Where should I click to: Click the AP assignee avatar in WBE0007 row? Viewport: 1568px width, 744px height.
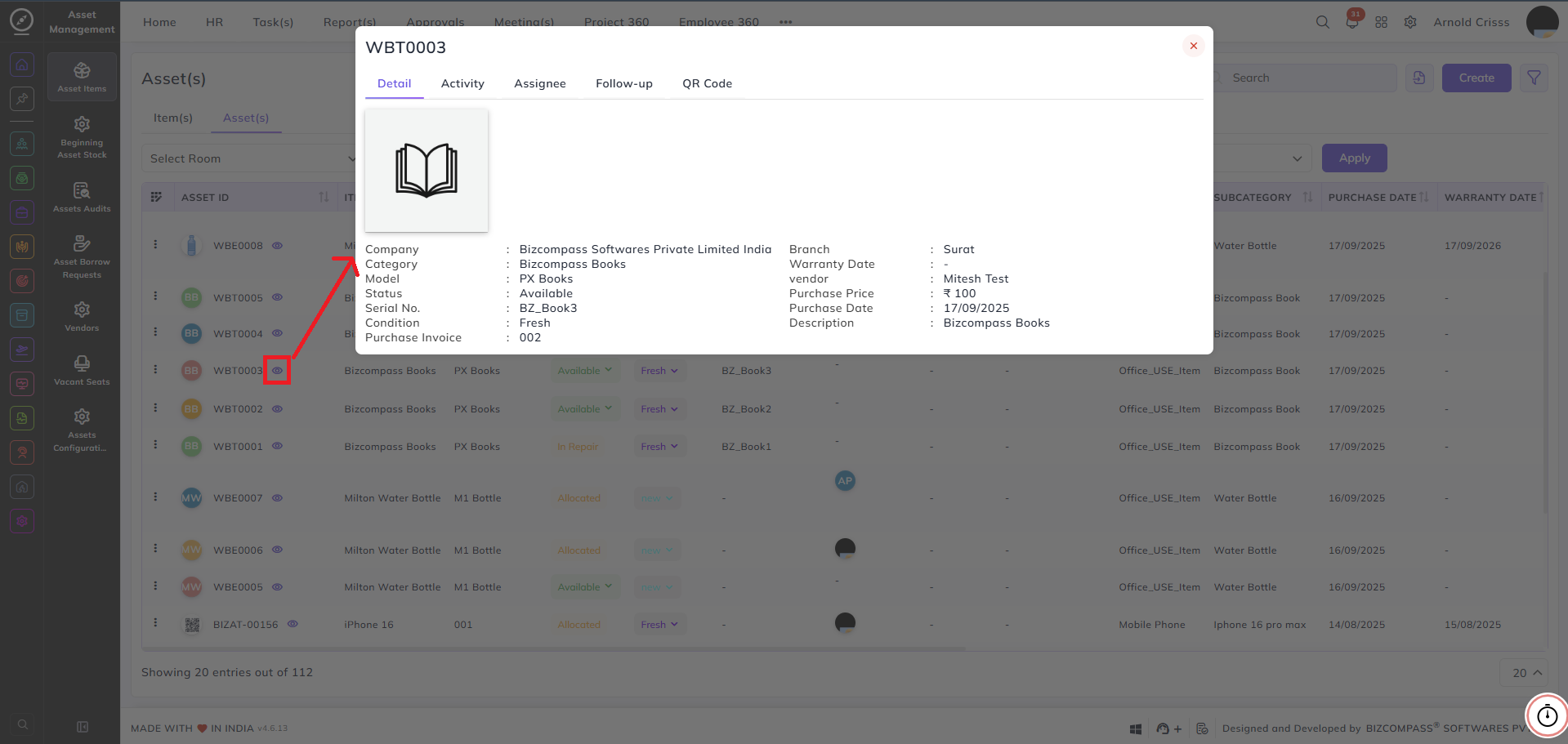point(845,481)
